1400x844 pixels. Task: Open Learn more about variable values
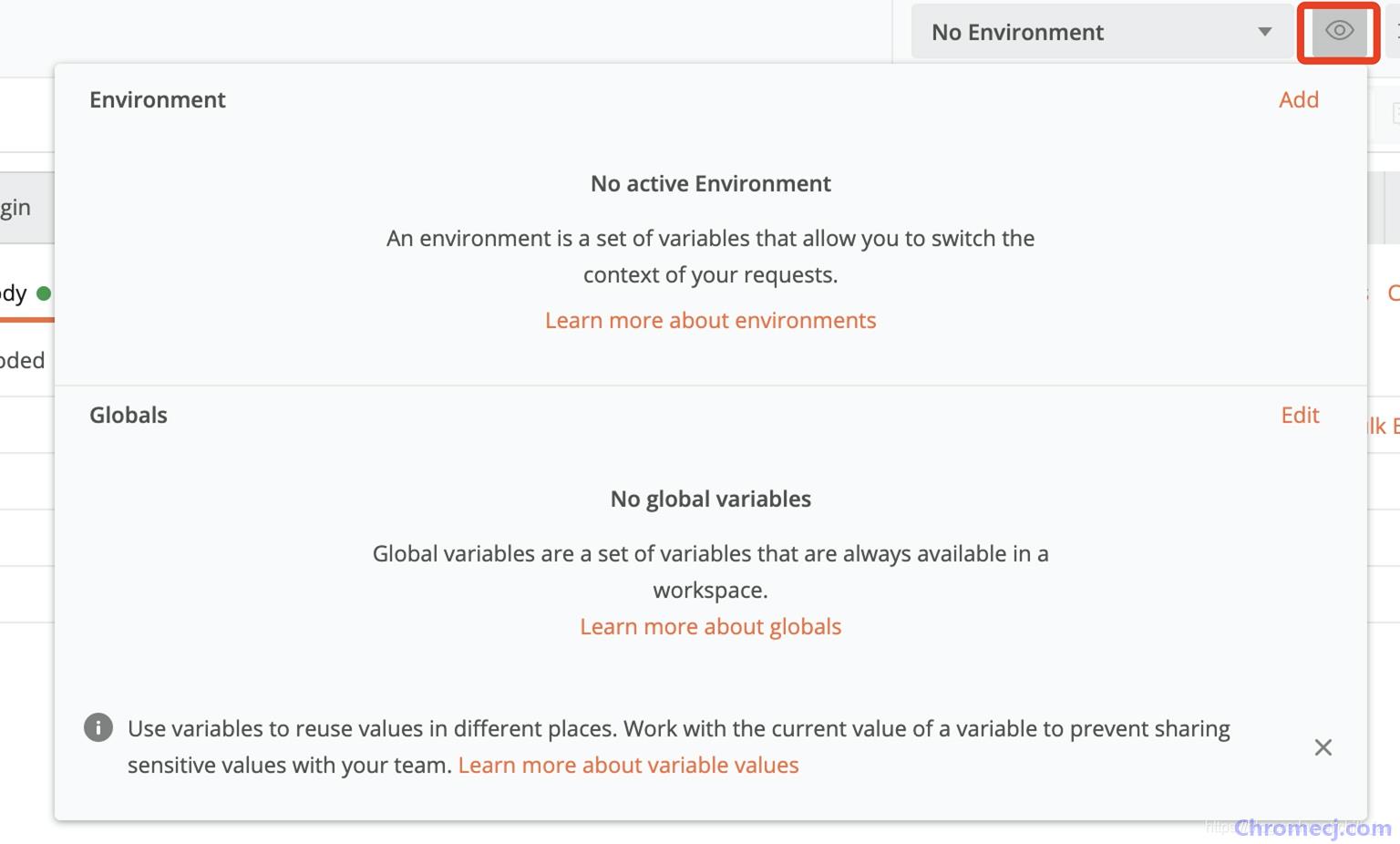(628, 765)
